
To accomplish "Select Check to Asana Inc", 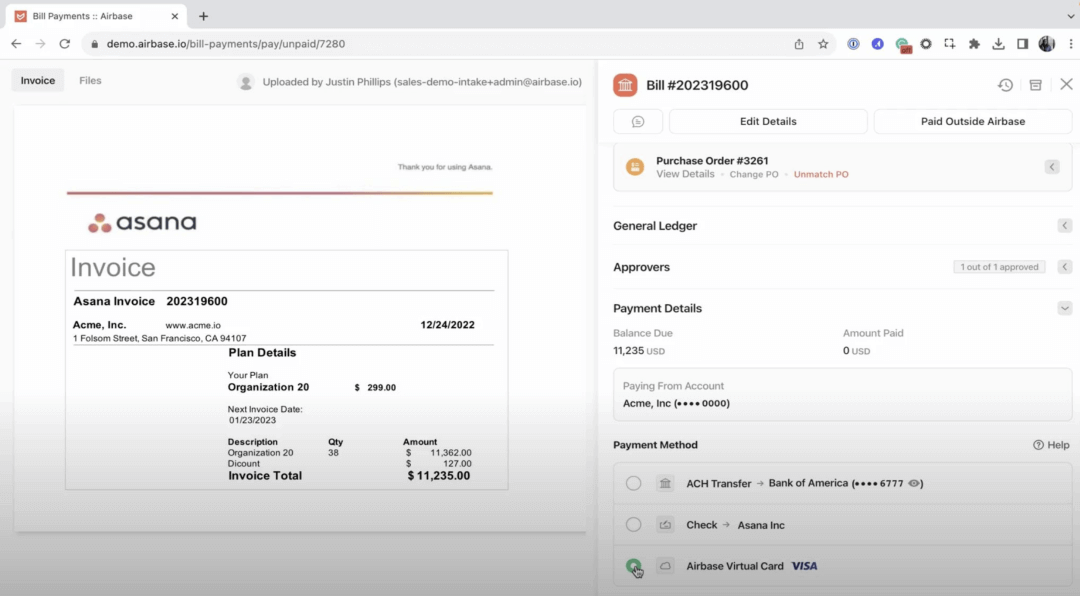I will (633, 525).
